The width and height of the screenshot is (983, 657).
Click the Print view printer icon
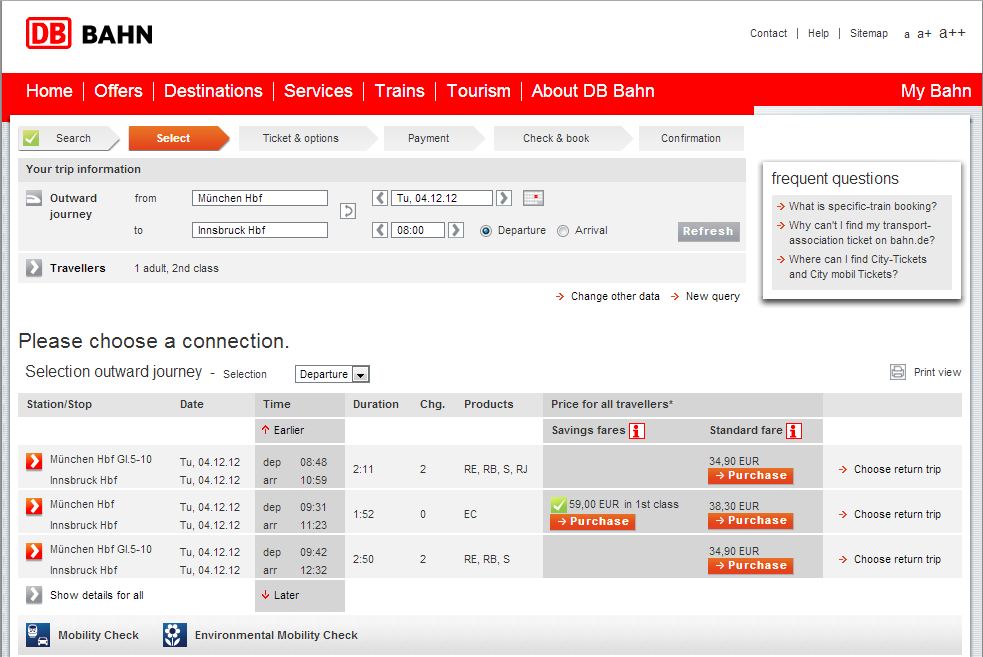(898, 372)
